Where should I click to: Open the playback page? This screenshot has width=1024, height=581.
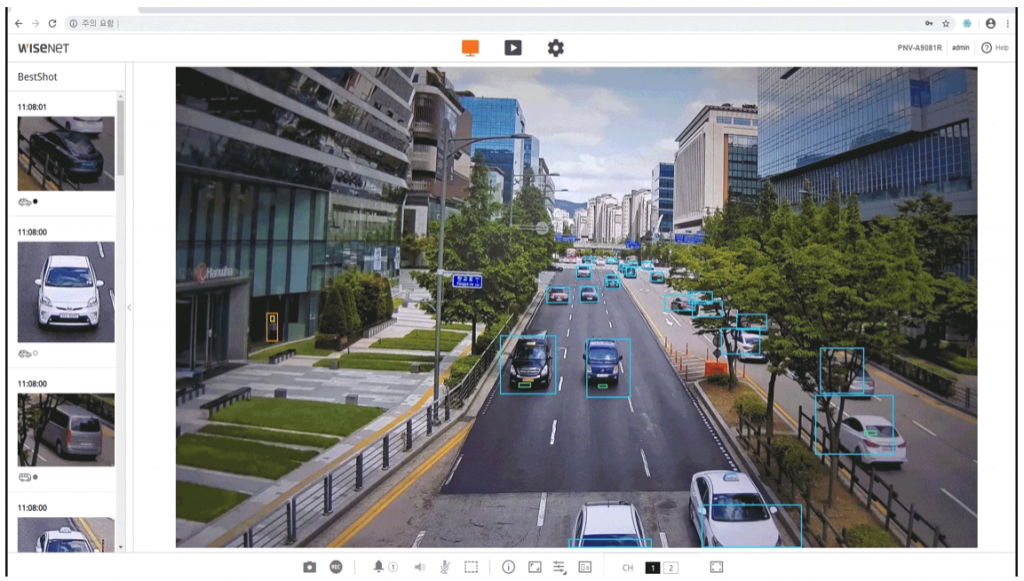click(513, 48)
